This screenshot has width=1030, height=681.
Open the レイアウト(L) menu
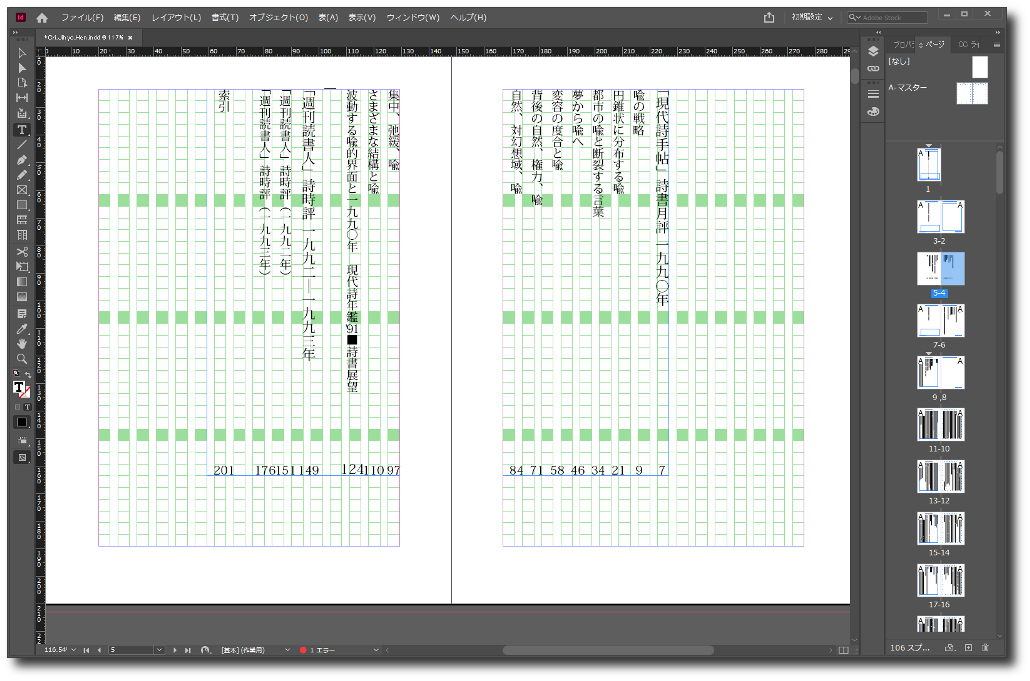(176, 17)
